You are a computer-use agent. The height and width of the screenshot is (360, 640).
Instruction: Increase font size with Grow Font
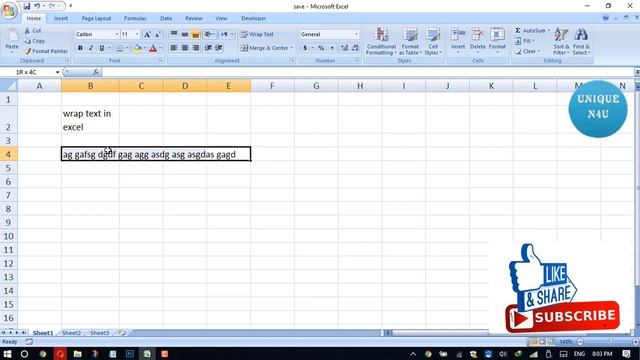point(147,35)
